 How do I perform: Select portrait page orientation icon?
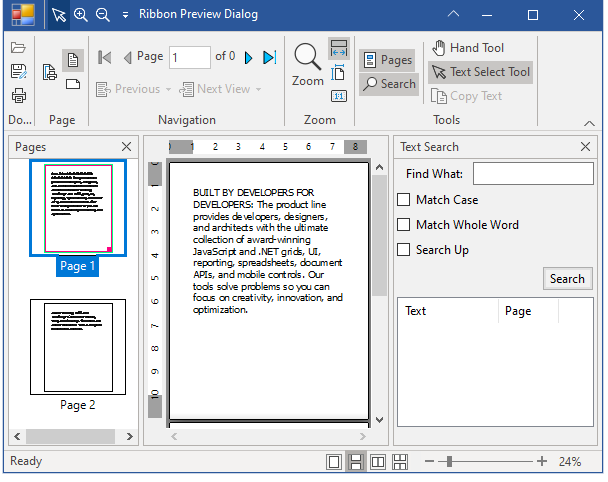click(72, 60)
